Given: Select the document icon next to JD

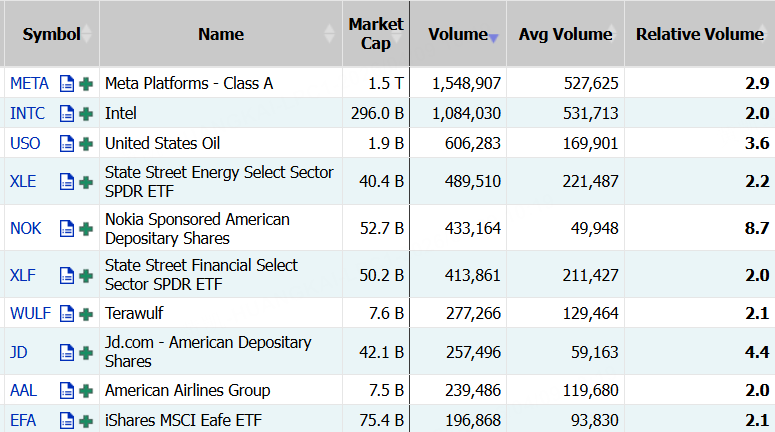Looking at the screenshot, I should [67, 352].
